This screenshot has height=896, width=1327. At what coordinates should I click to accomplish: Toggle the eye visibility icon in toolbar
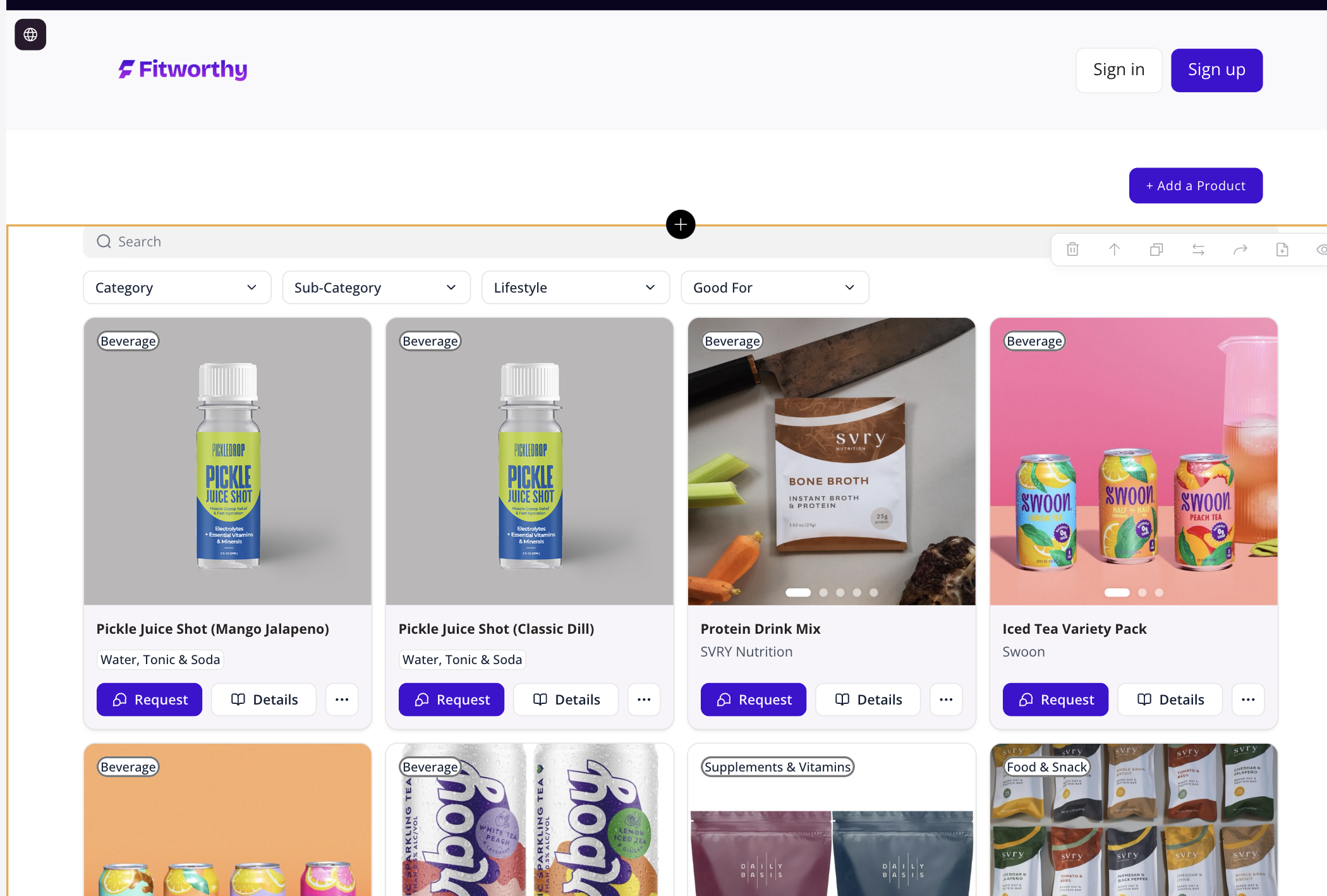click(1321, 250)
